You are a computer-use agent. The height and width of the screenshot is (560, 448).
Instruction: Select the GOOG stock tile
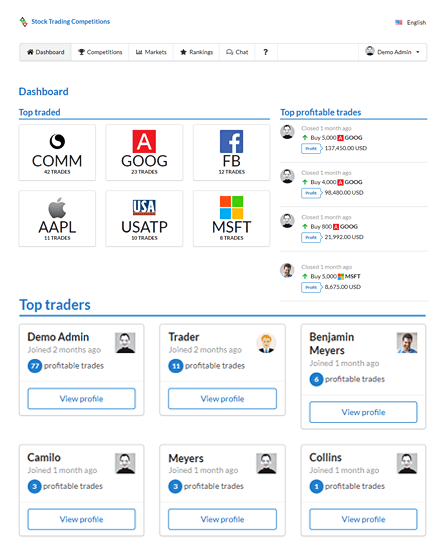click(x=144, y=152)
